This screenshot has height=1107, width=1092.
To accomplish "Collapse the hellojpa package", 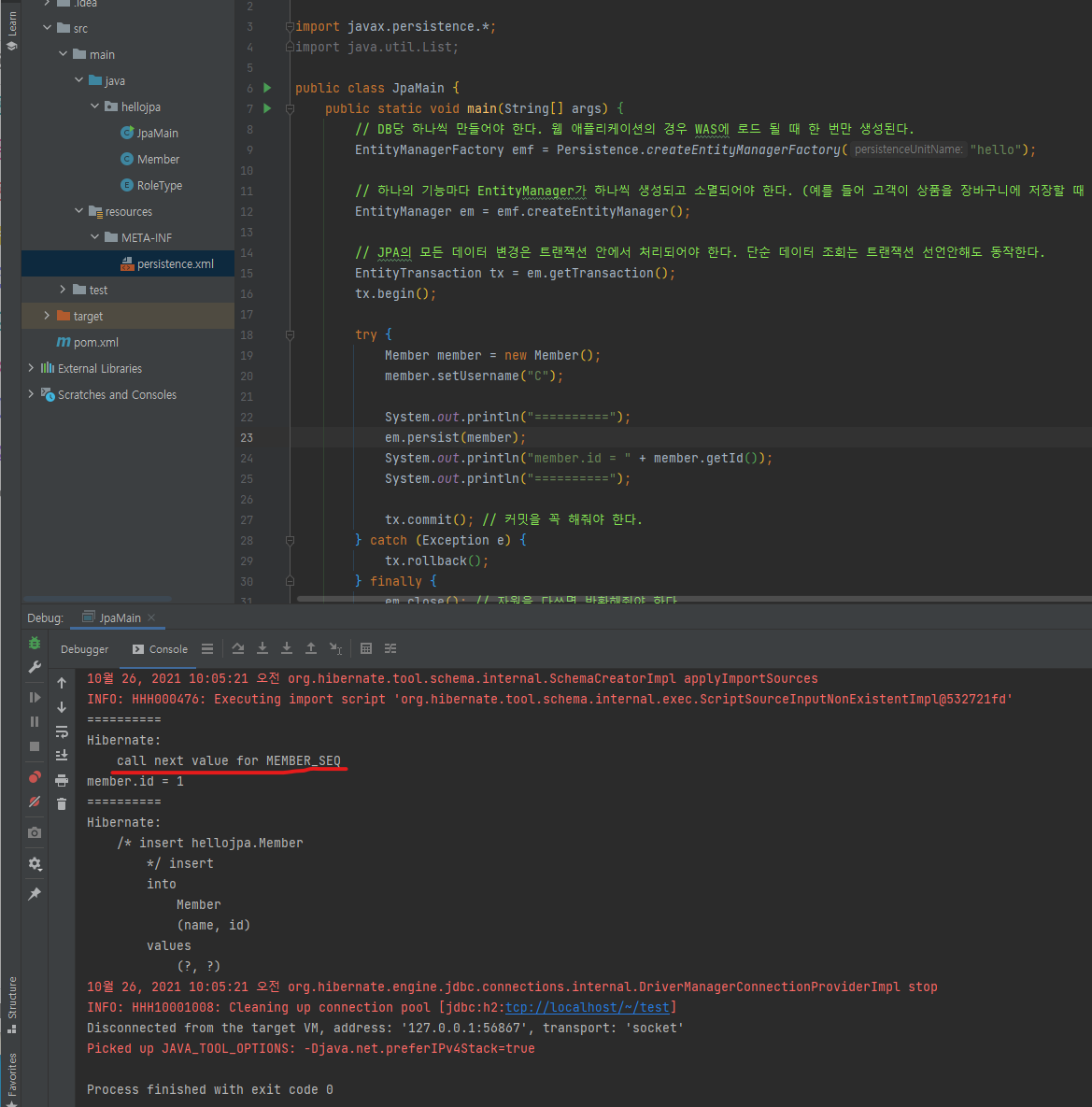I will click(x=95, y=106).
